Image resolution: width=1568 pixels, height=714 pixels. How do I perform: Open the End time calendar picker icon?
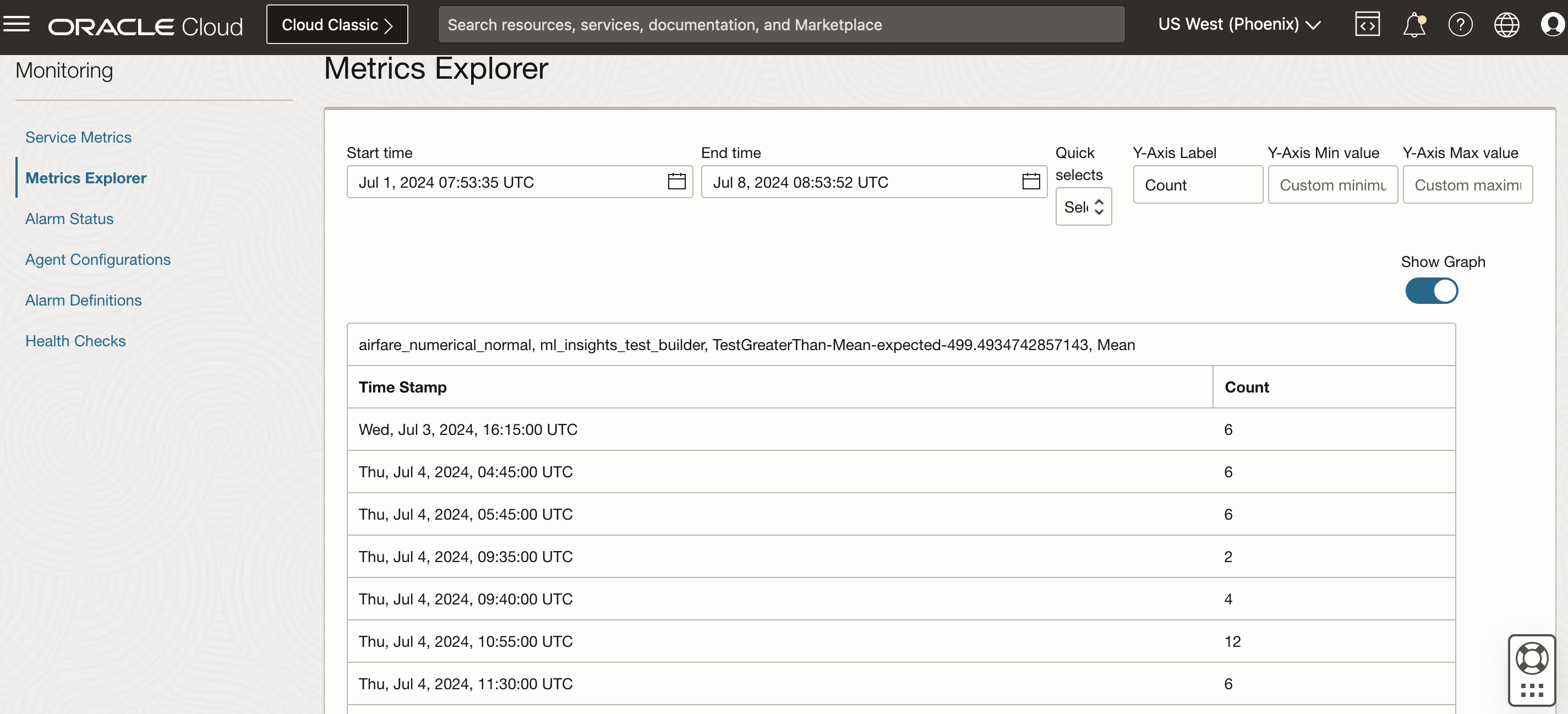tap(1031, 182)
